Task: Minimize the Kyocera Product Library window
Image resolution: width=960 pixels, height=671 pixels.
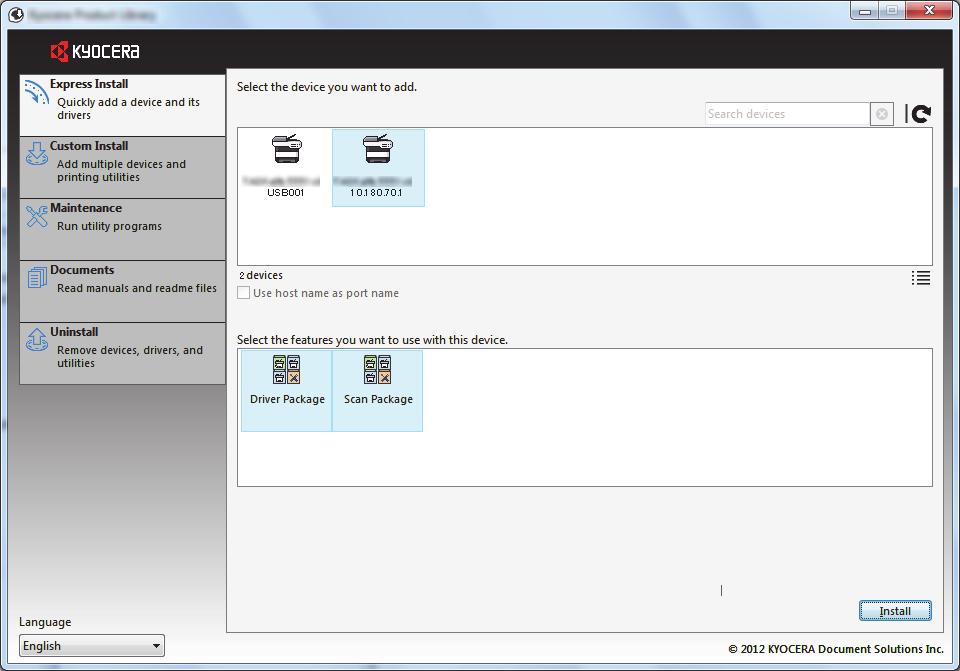Action: point(864,10)
